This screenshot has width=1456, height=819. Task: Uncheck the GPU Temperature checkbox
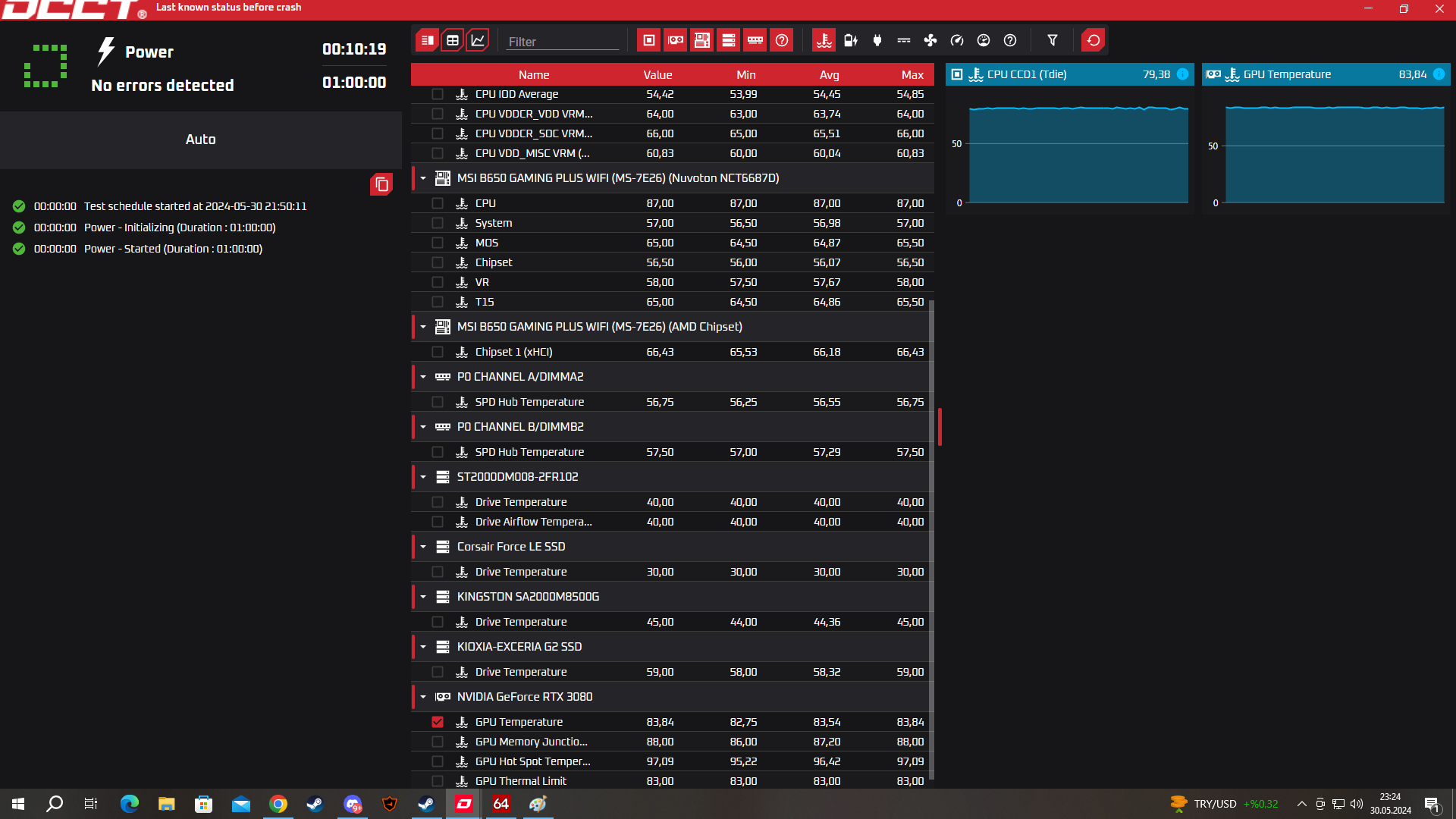(x=438, y=722)
